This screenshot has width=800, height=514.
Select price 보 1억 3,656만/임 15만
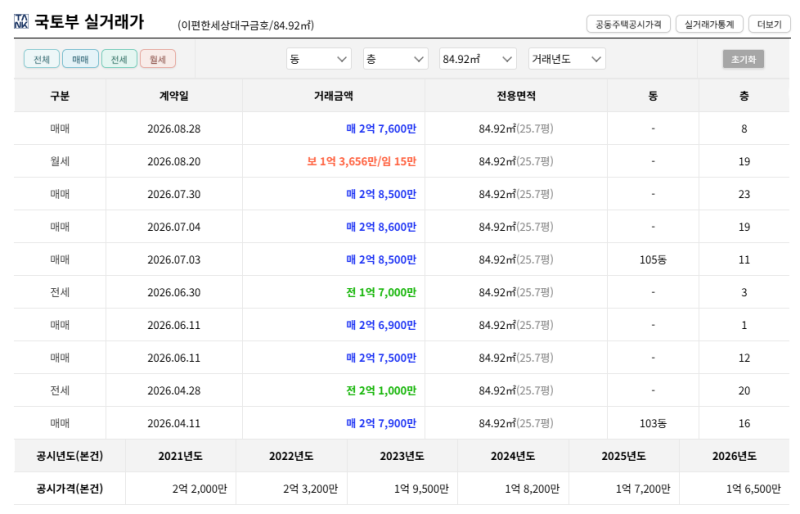point(361,161)
